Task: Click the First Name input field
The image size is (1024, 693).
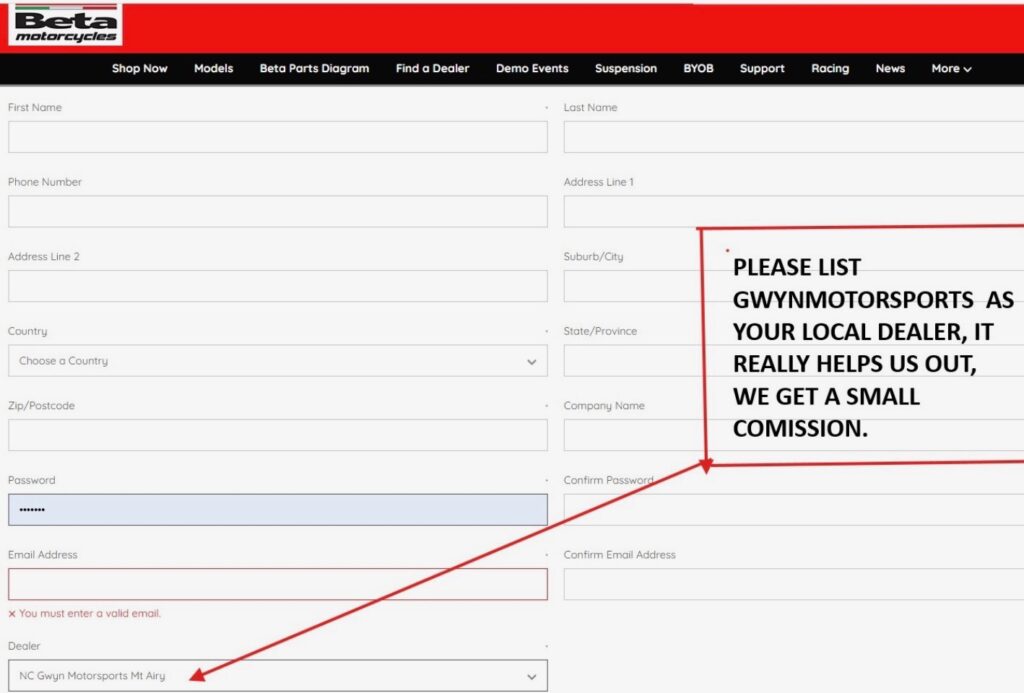Action: (x=277, y=137)
